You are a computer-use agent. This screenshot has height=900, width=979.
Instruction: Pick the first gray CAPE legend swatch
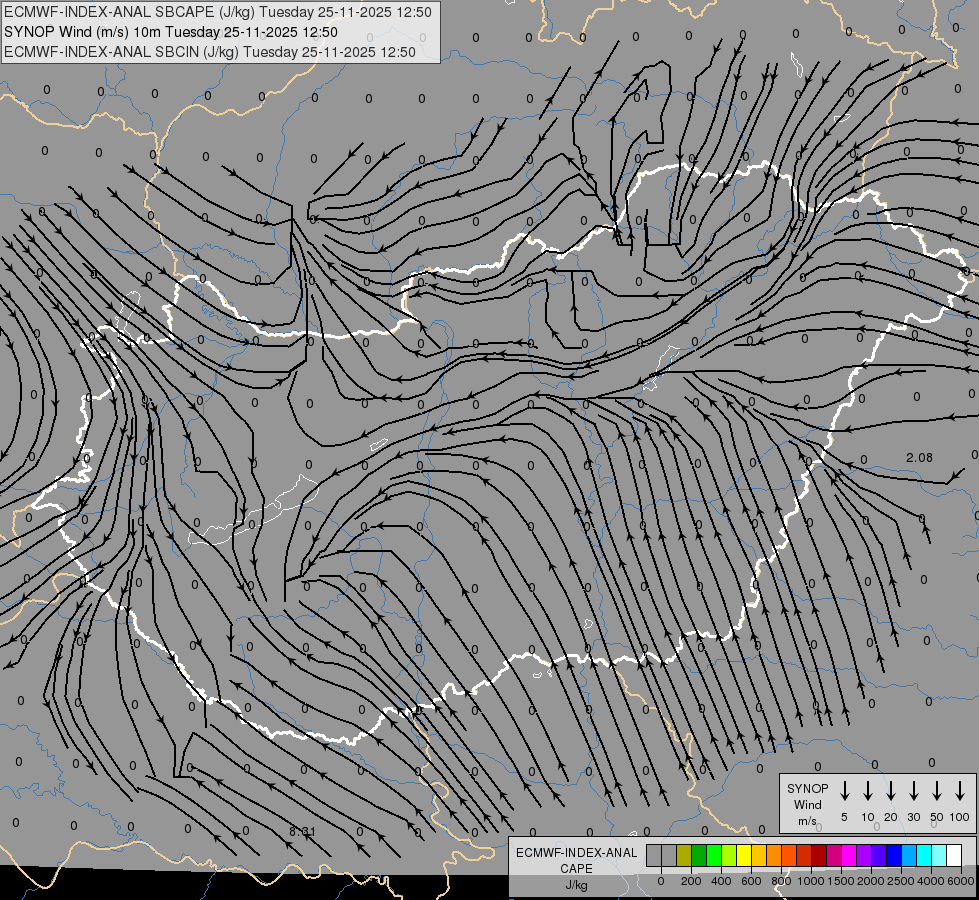pos(654,855)
